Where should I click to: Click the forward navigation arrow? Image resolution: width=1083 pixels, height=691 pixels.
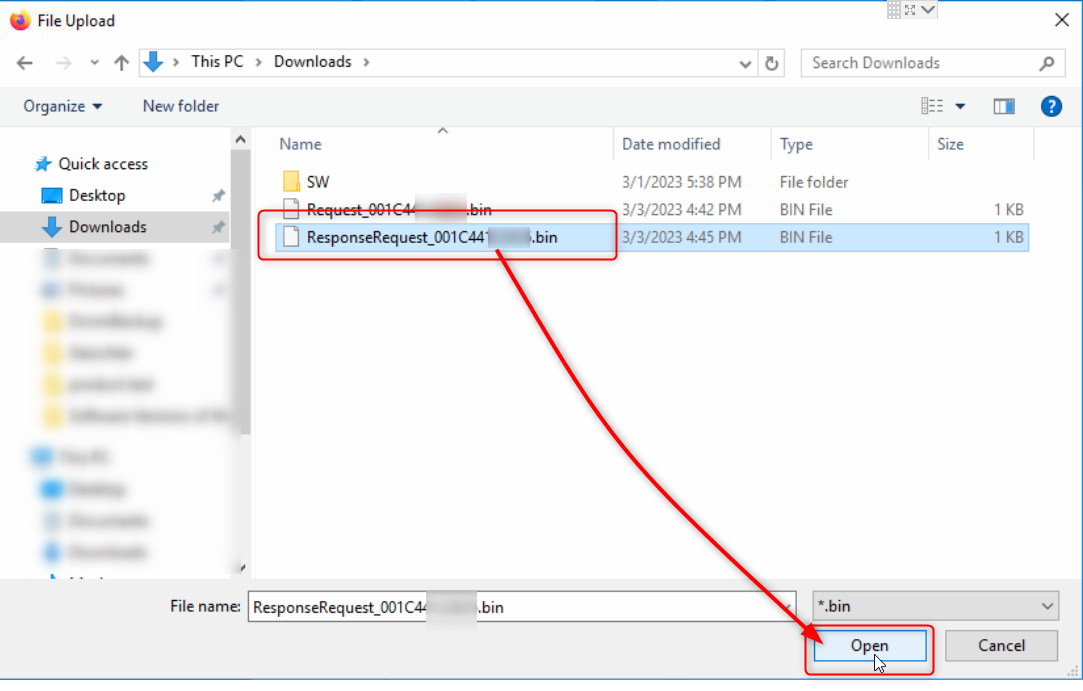point(64,63)
